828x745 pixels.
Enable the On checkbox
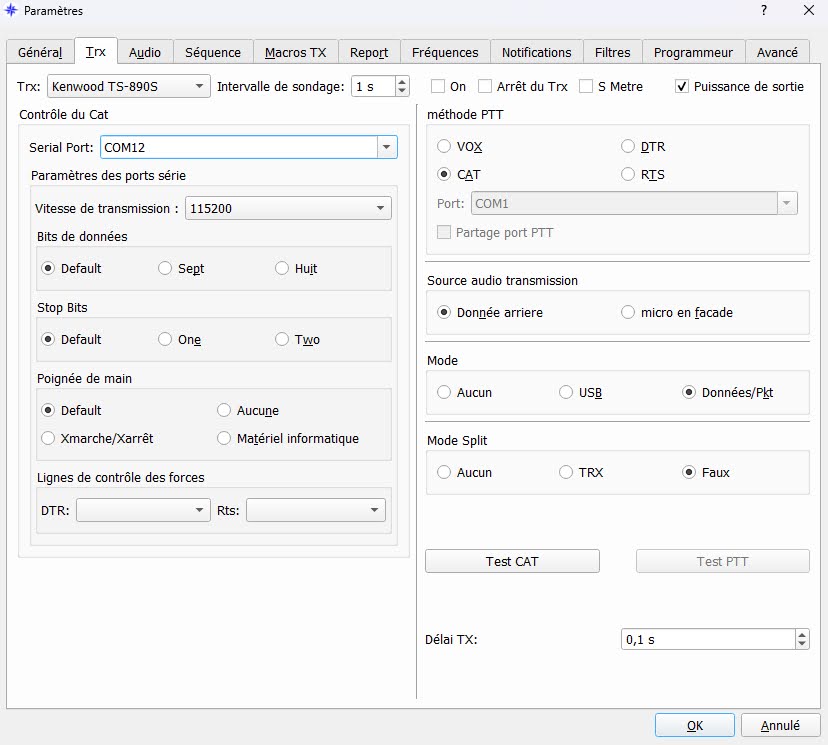tap(438, 86)
